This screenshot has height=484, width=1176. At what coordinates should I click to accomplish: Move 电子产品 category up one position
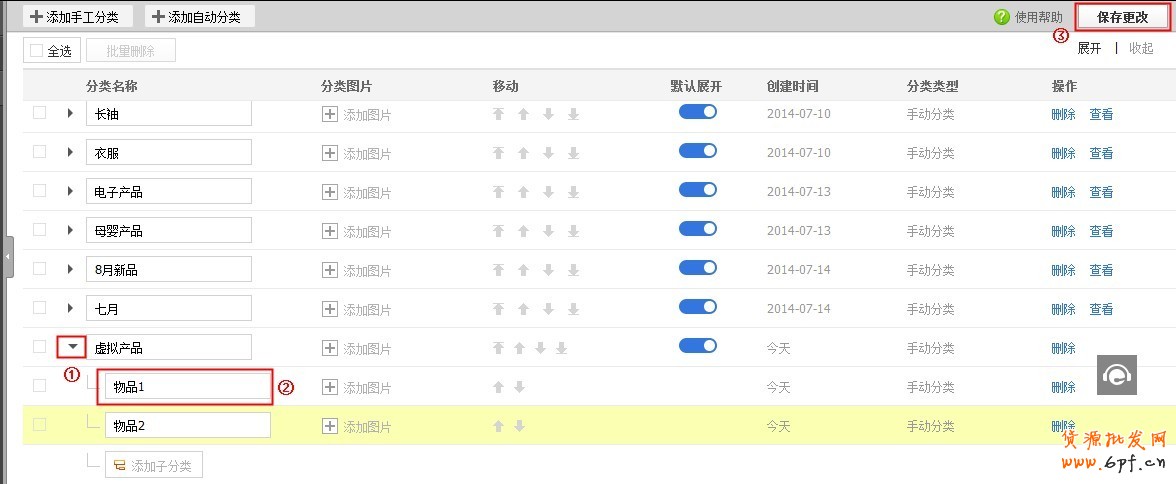[522, 192]
